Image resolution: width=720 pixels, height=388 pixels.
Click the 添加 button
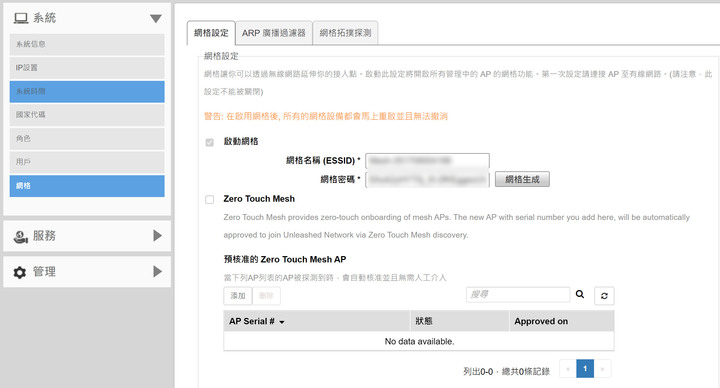tap(238, 296)
